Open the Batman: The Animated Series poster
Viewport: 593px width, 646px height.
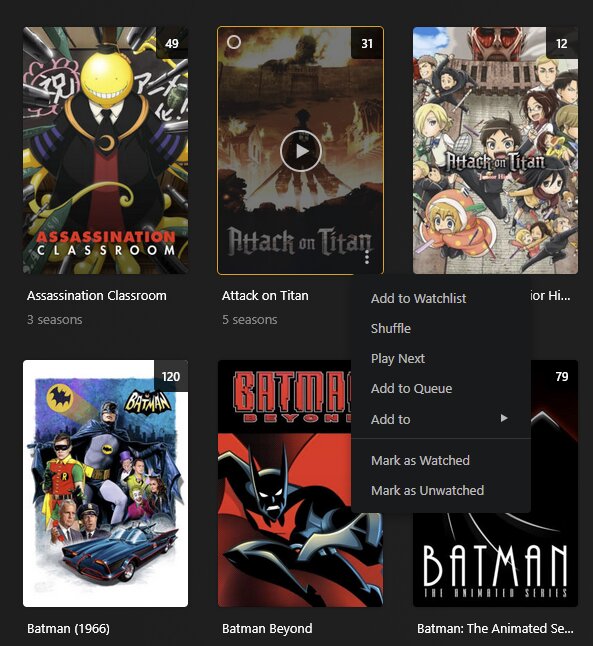pyautogui.click(x=495, y=560)
